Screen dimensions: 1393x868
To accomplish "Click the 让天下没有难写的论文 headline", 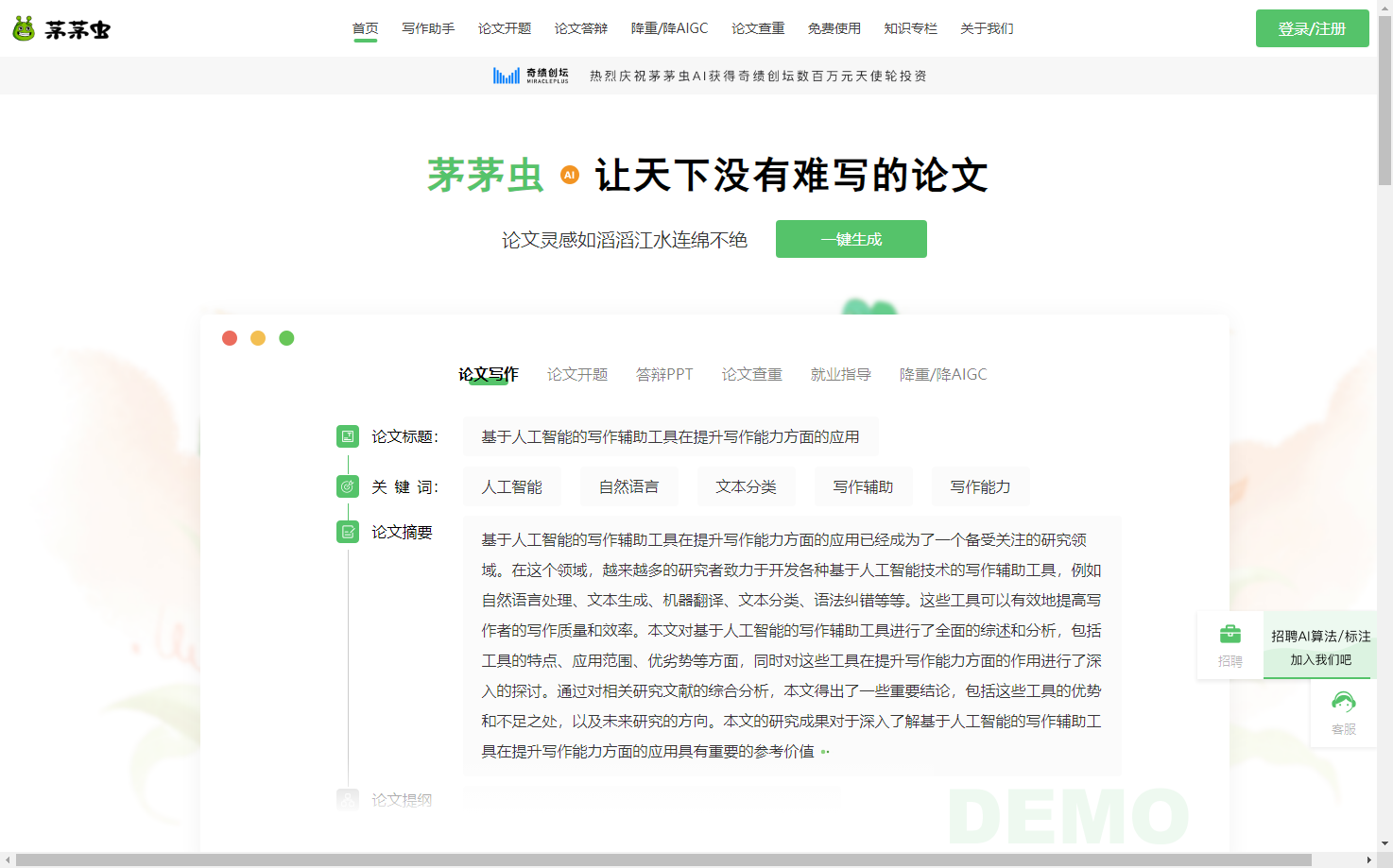I will [792, 175].
